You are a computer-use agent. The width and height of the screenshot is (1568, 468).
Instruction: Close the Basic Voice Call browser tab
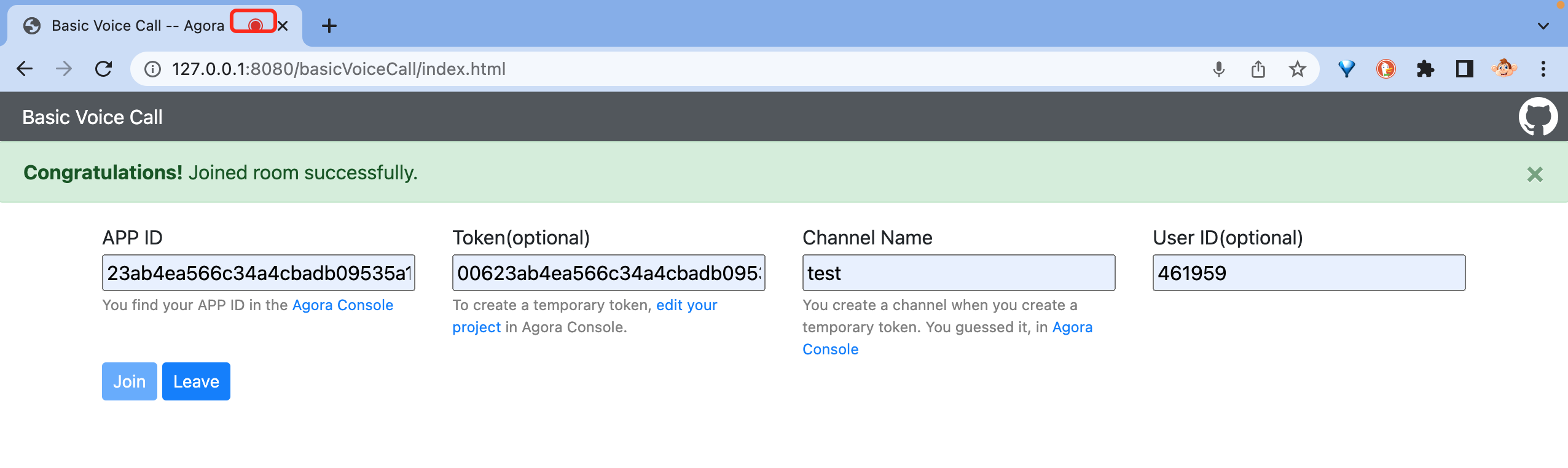click(283, 26)
